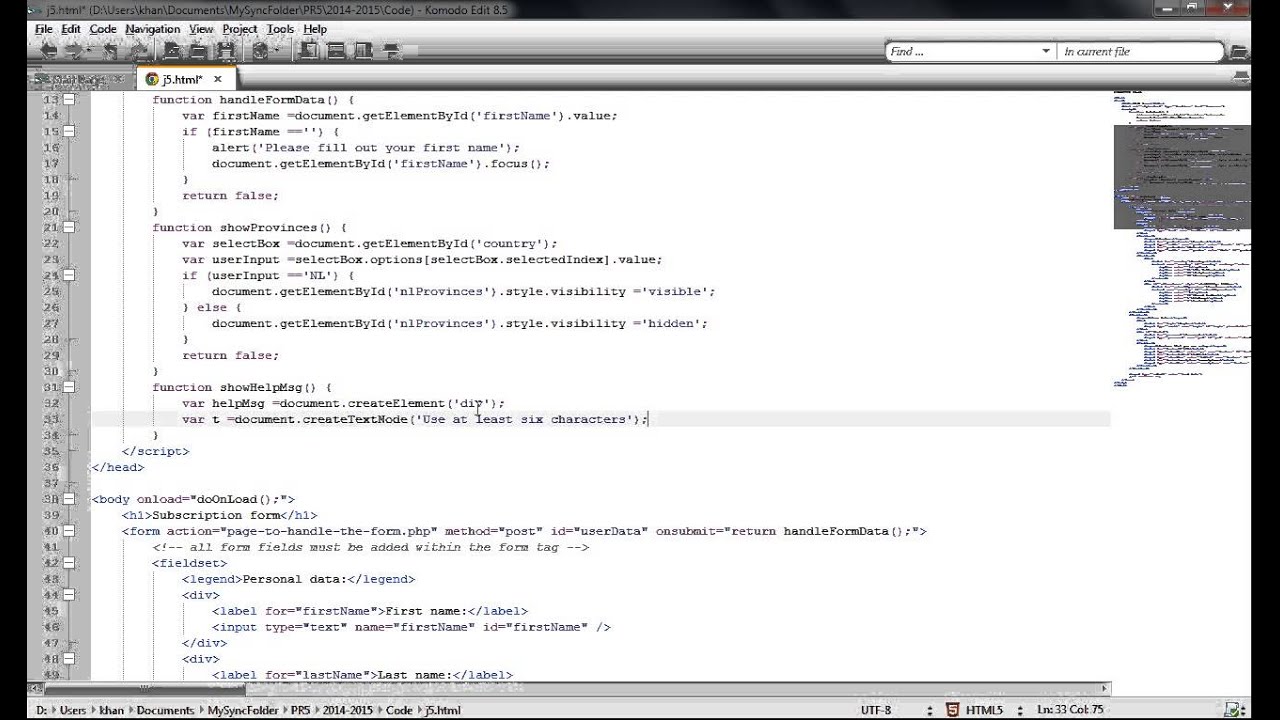The height and width of the screenshot is (720, 1280).
Task: Click the PR5 breadcrumb in the path bar
Action: pyautogui.click(x=300, y=711)
